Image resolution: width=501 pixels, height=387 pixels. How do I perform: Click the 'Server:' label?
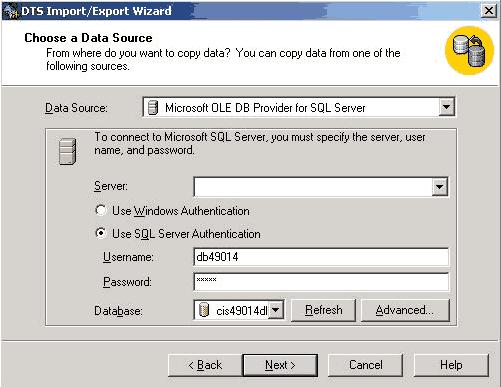(111, 186)
